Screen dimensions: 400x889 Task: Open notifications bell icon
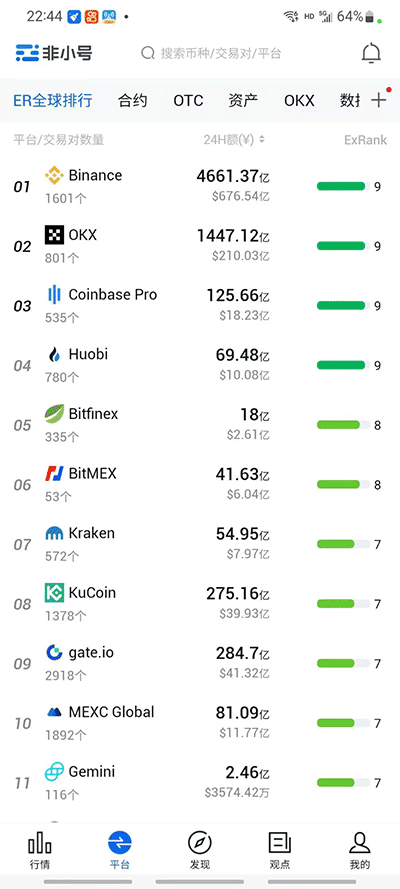371,53
